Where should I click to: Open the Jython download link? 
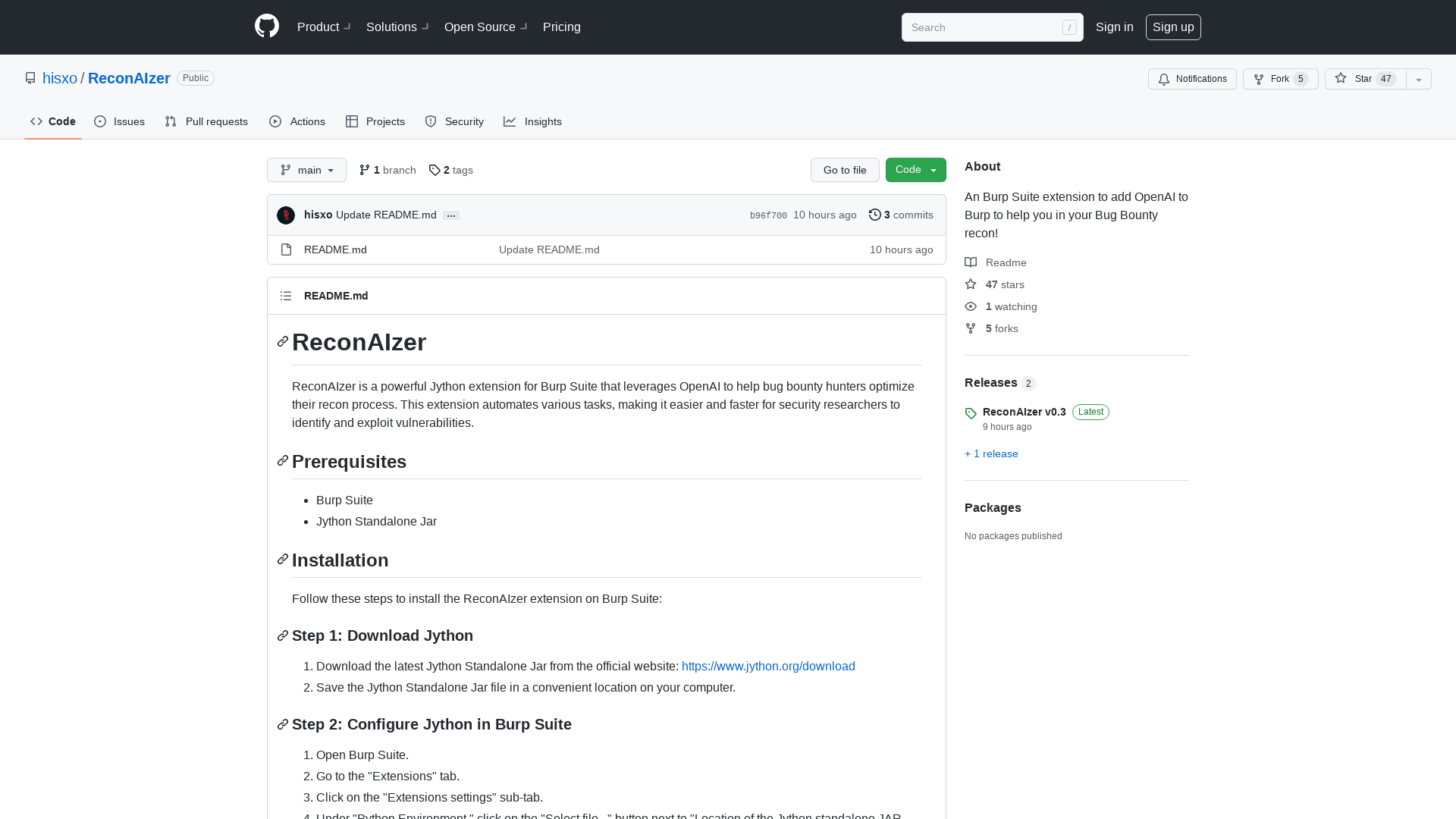coord(768,666)
